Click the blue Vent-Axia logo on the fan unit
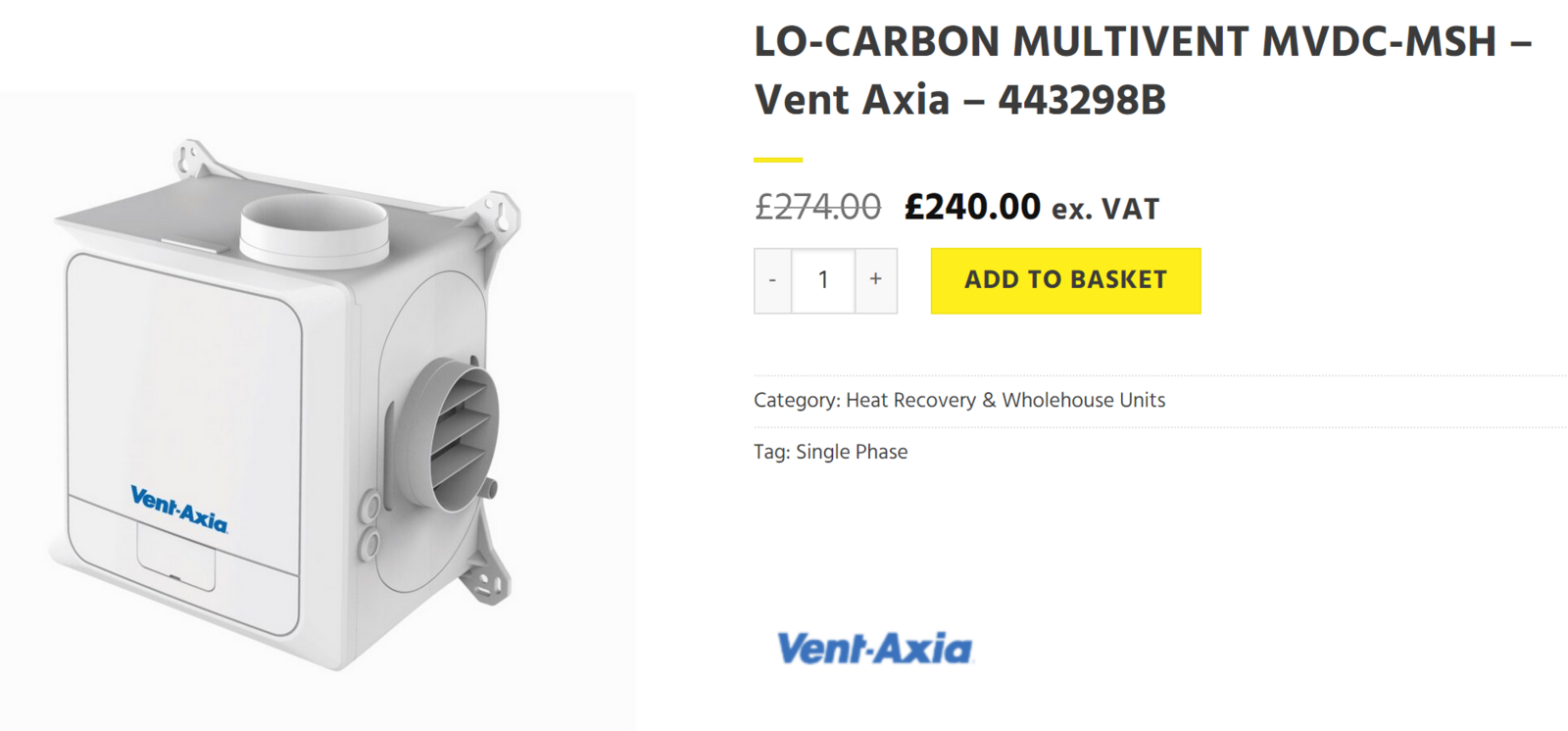This screenshot has width=1568, height=731. pos(178,510)
